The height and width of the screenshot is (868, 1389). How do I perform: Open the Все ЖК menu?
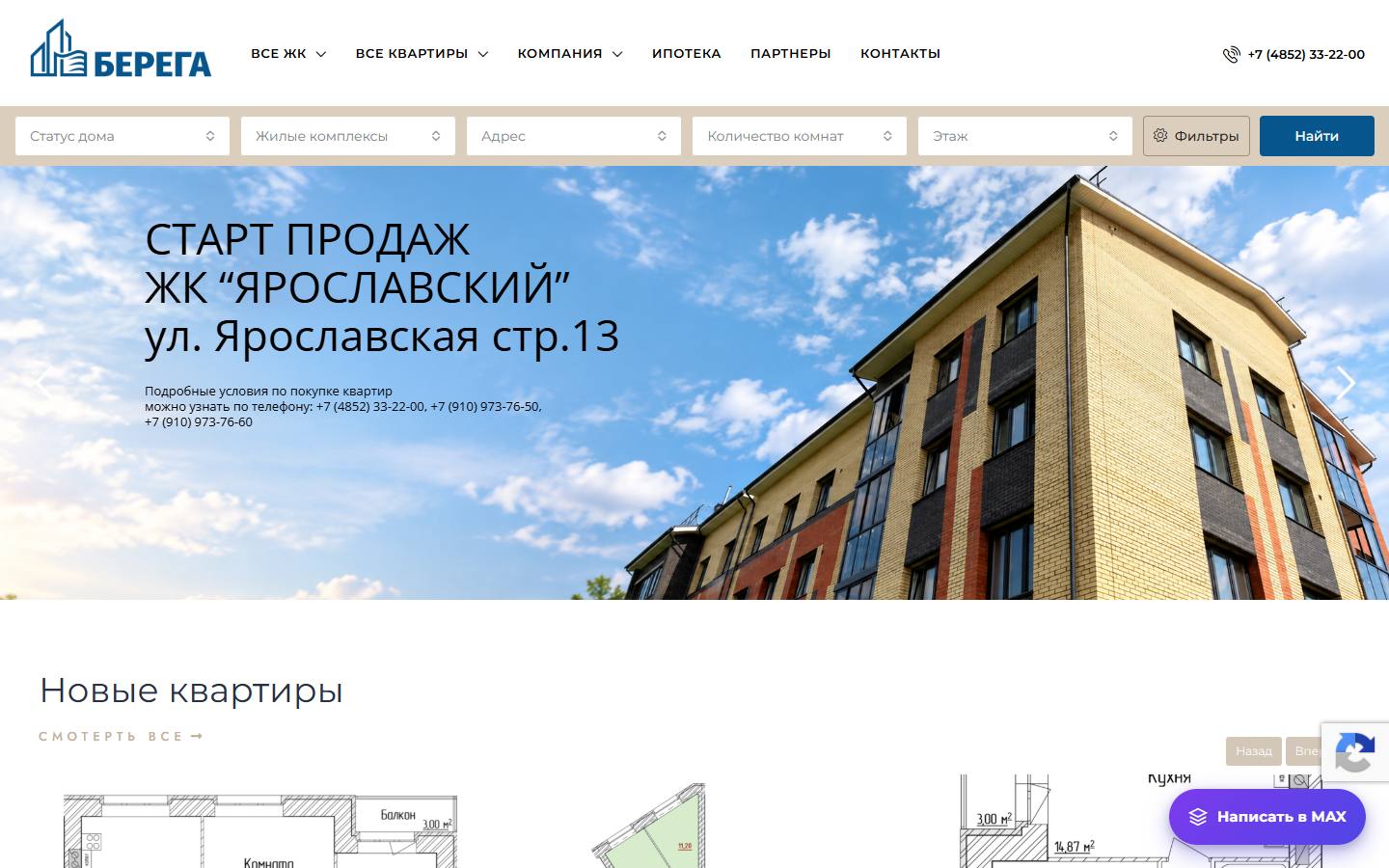288,54
